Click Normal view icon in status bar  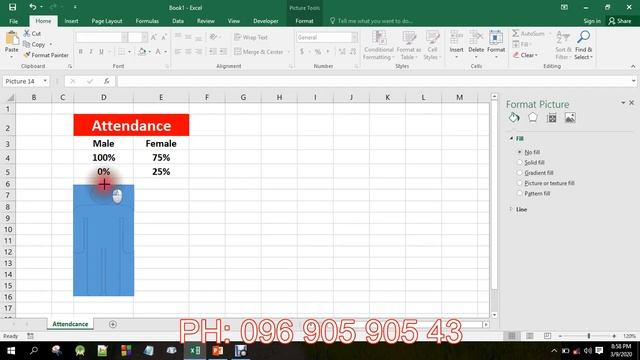pos(512,336)
